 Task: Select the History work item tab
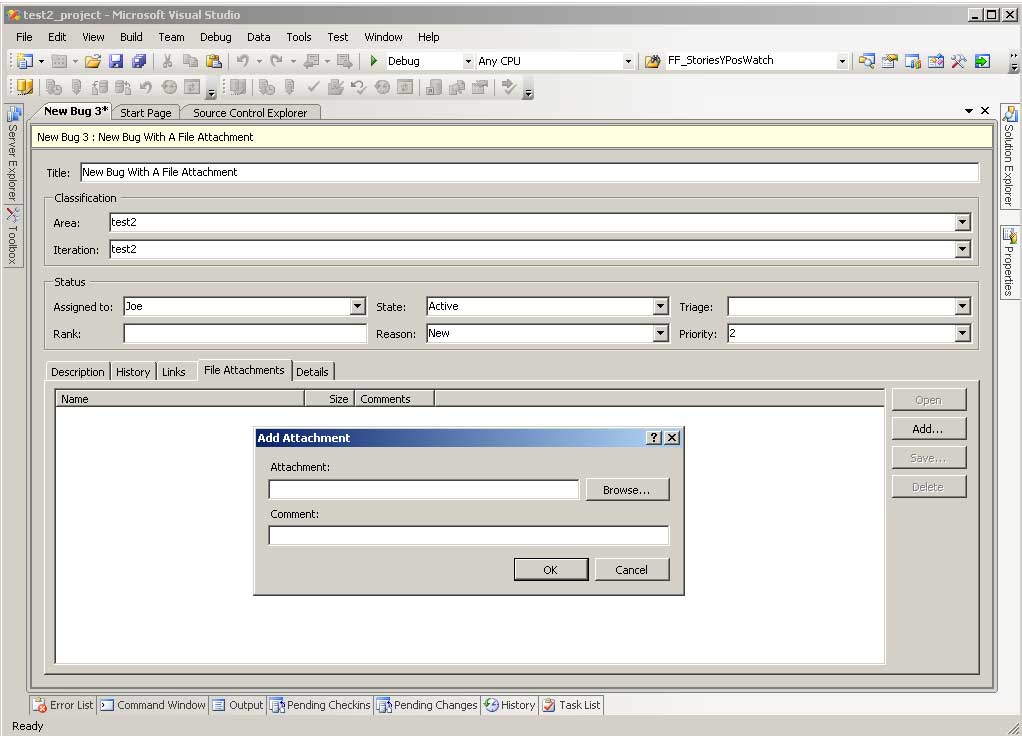point(133,372)
